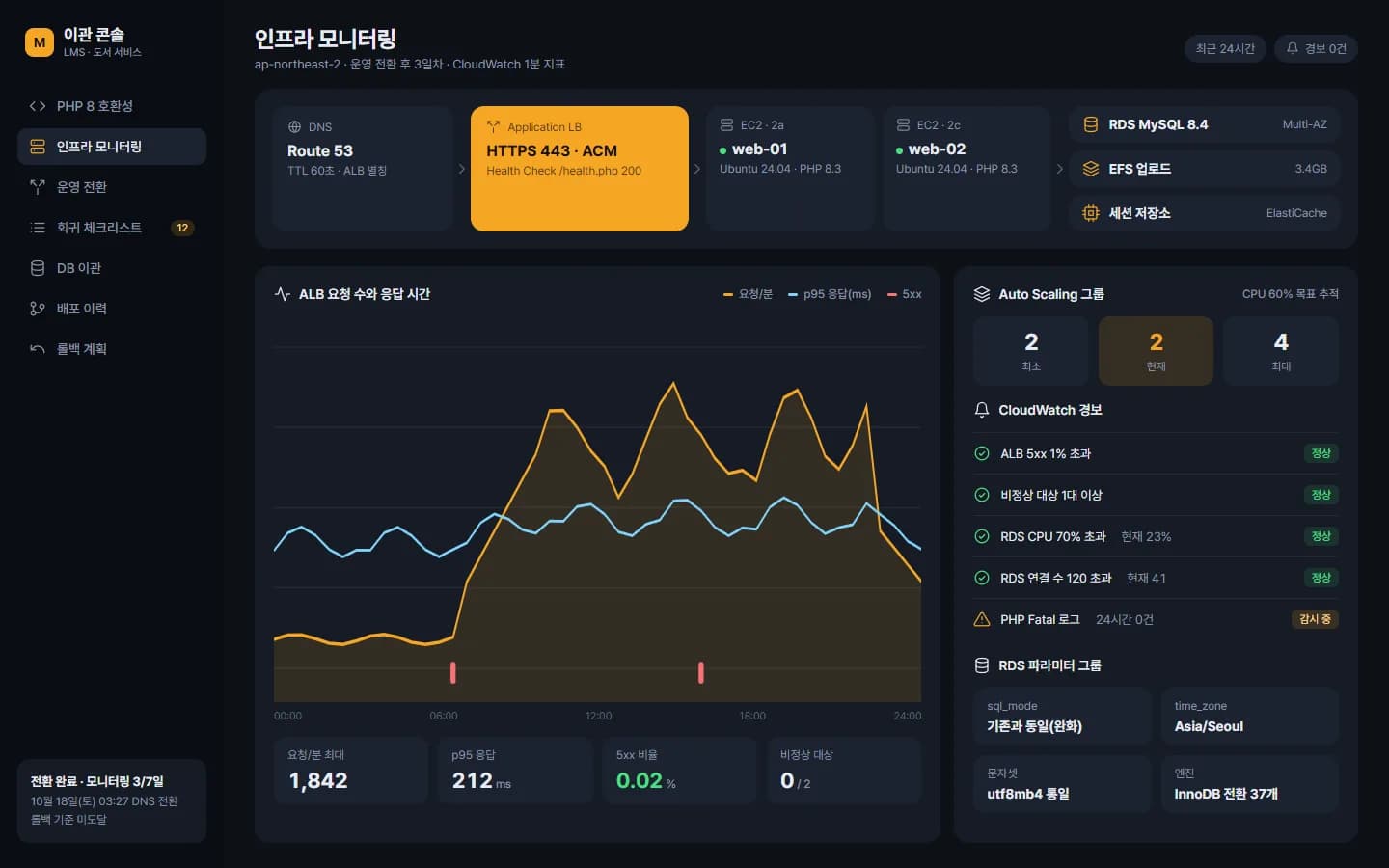
Task: Click the 엔진 InnoDB 전환 37개 tile
Action: (1250, 783)
